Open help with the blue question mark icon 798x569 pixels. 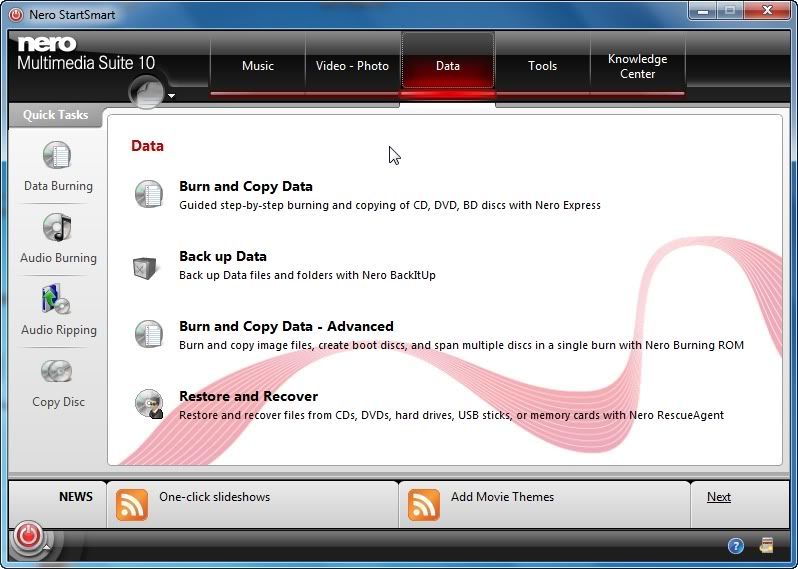click(736, 546)
